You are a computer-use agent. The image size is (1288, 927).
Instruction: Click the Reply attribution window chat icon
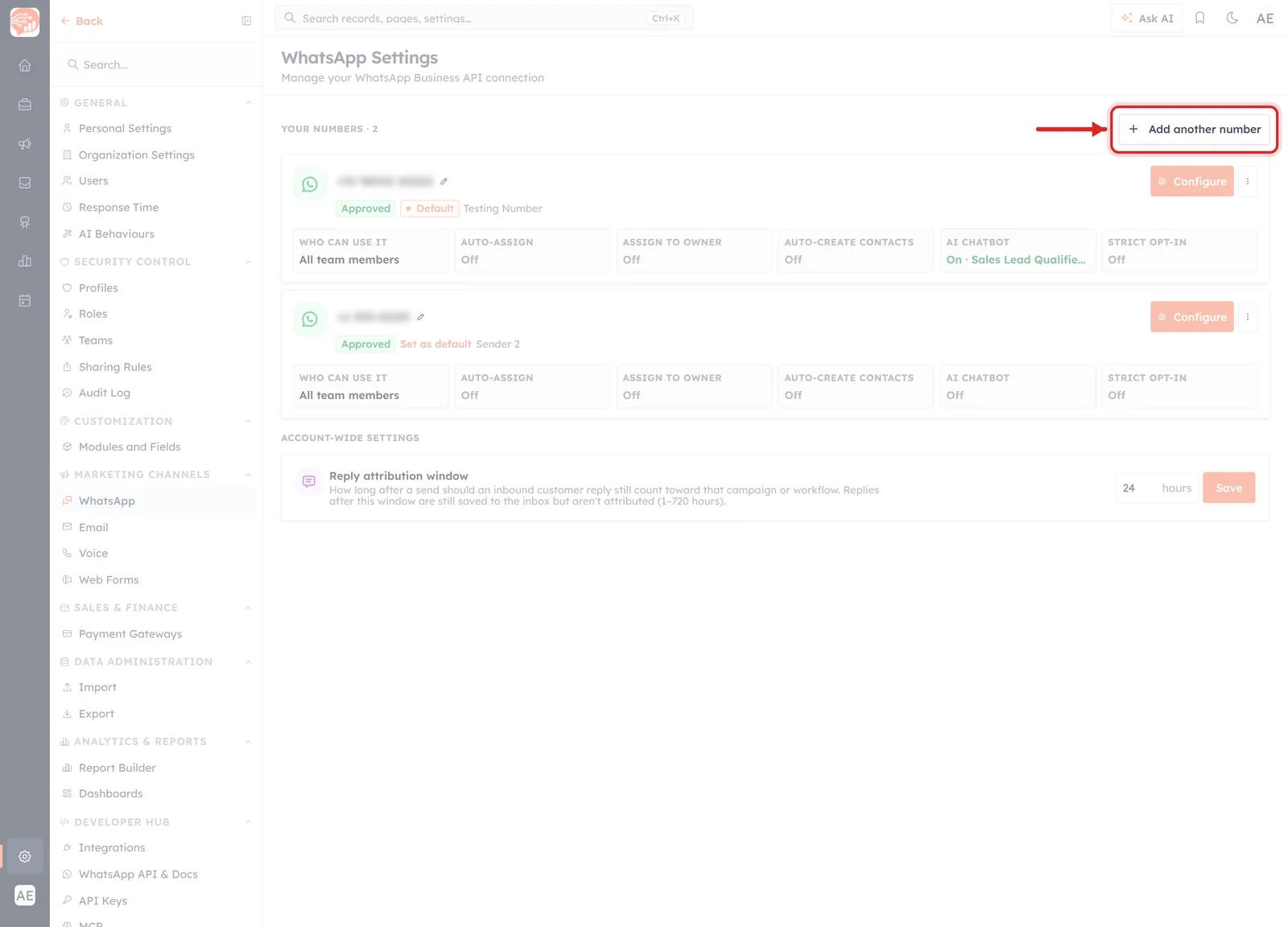click(x=309, y=482)
